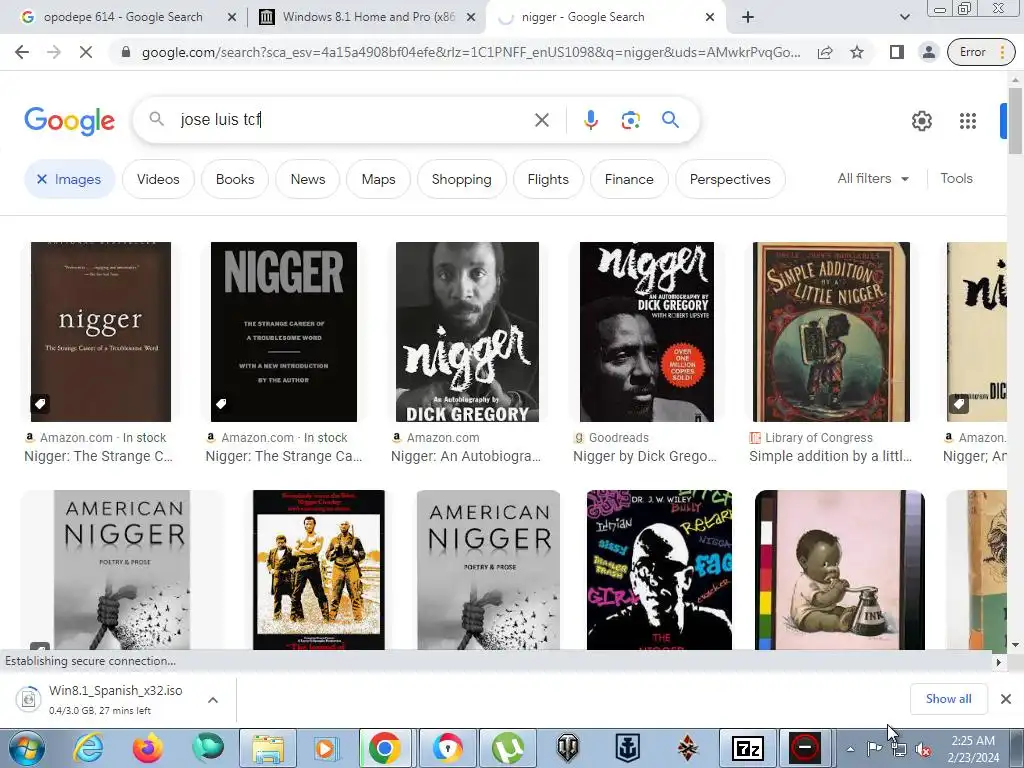The height and width of the screenshot is (768, 1024).
Task: Open Windows Explorer from the taskbar
Action: point(268,748)
